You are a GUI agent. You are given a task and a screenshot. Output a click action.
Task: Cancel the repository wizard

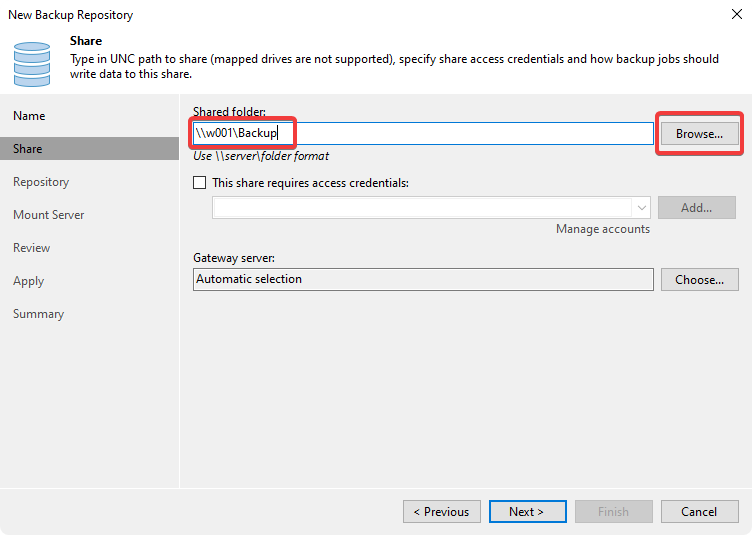click(699, 511)
